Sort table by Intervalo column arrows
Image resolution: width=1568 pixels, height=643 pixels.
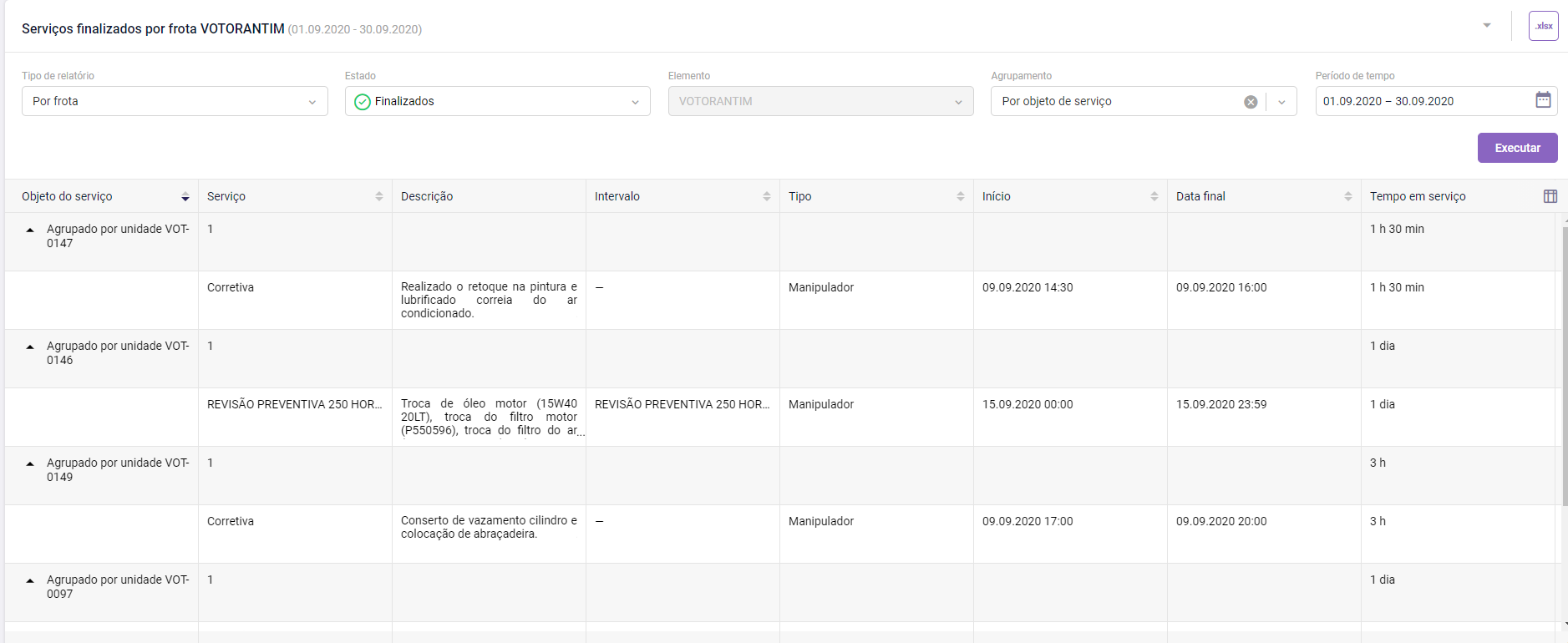coord(767,196)
